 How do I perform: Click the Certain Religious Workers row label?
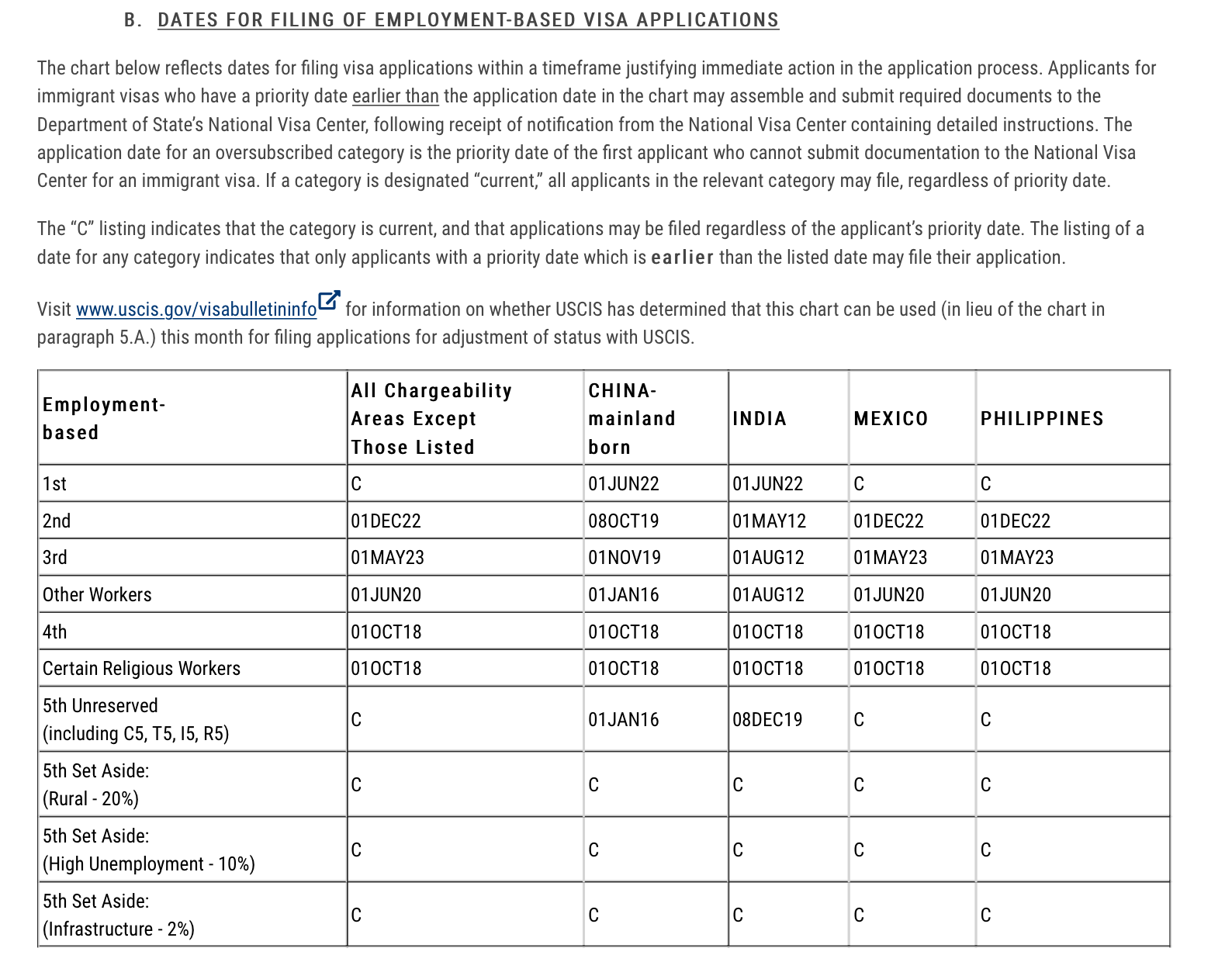(x=141, y=669)
